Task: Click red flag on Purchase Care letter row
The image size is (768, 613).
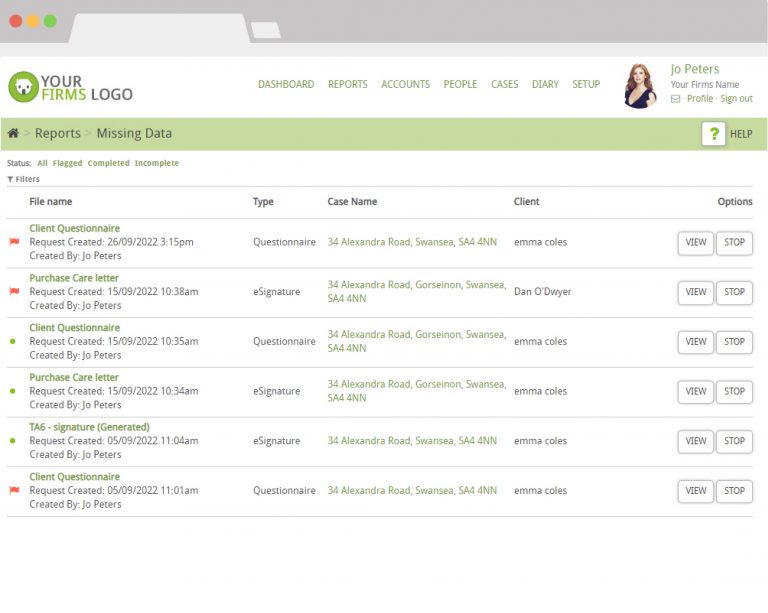Action: click(x=14, y=292)
